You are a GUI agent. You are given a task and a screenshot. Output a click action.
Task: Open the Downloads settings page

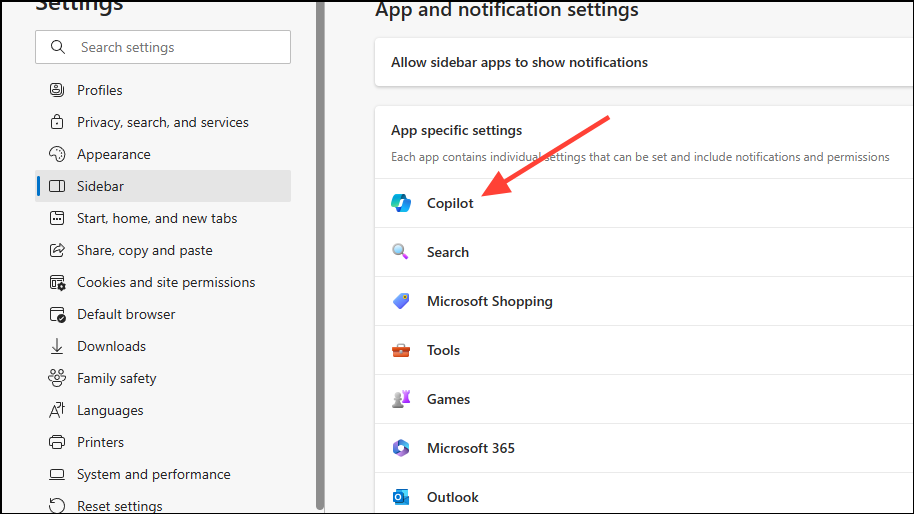[111, 346]
